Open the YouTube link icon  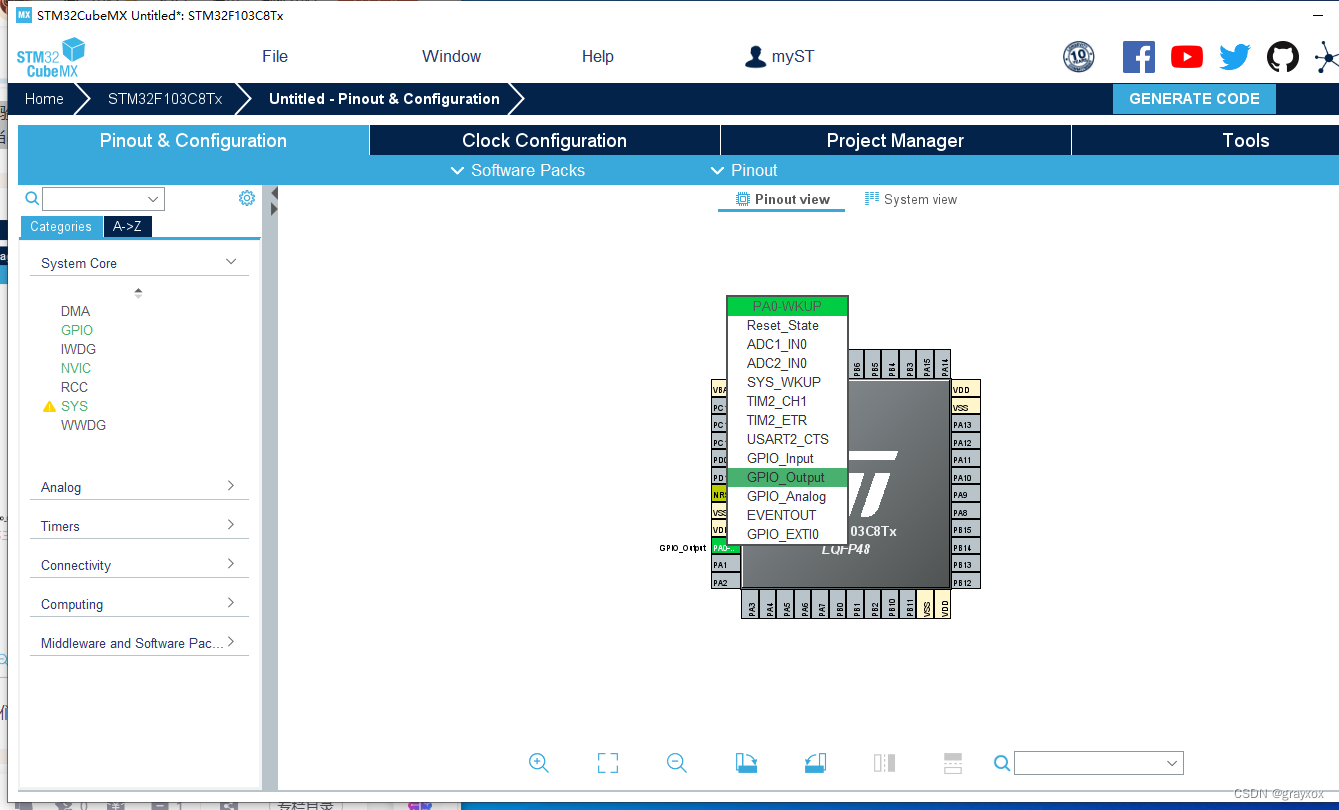coord(1187,57)
